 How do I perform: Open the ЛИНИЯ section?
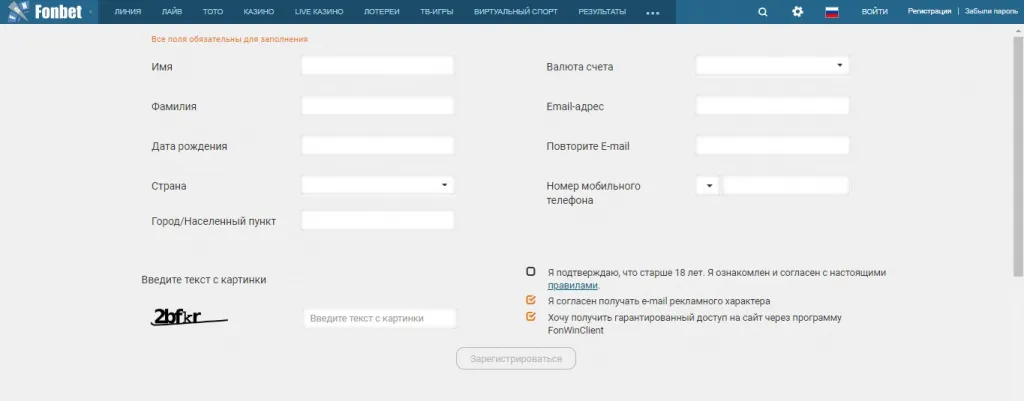128,12
